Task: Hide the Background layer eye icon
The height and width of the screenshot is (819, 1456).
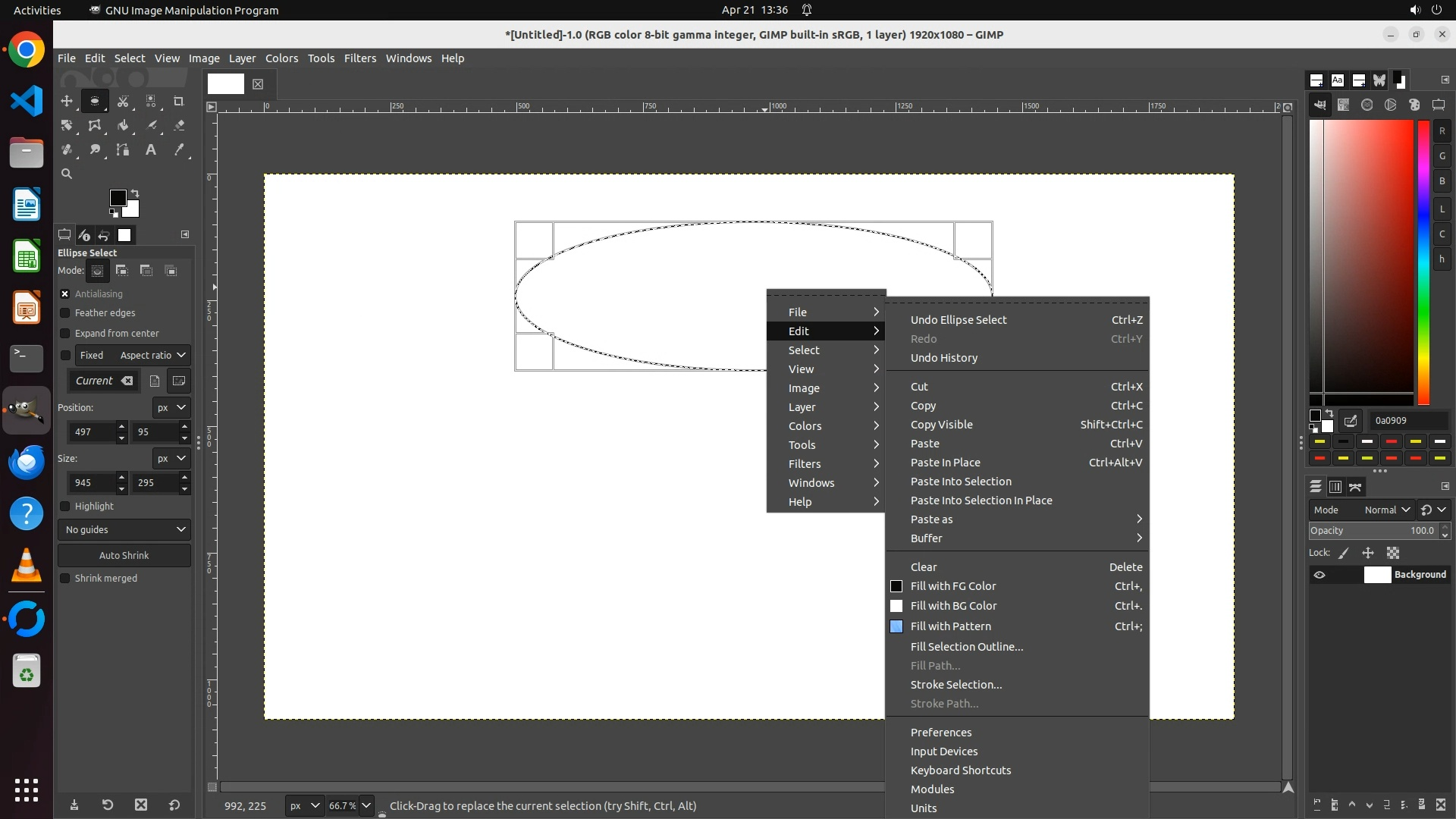Action: 1319,575
